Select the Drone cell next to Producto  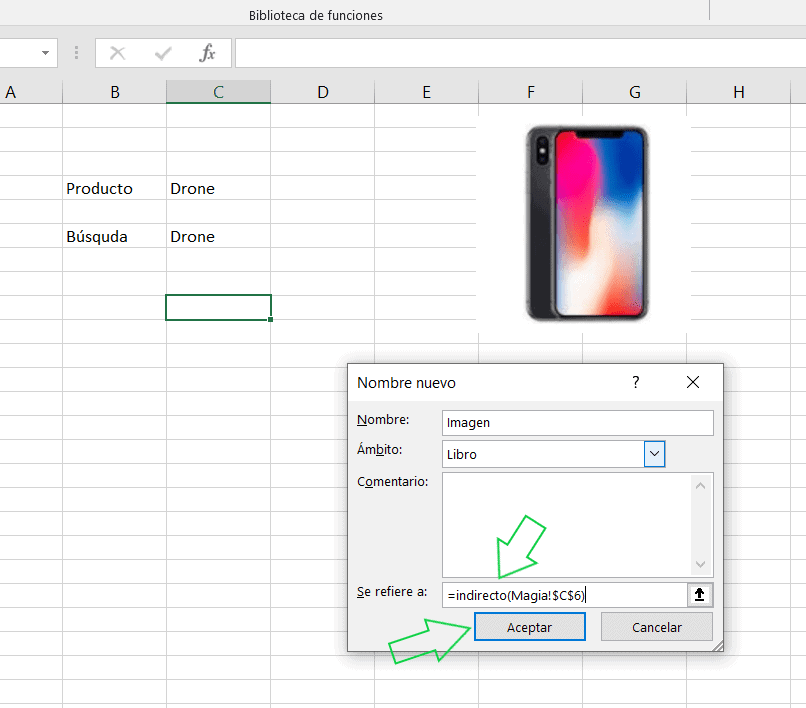[x=218, y=188]
